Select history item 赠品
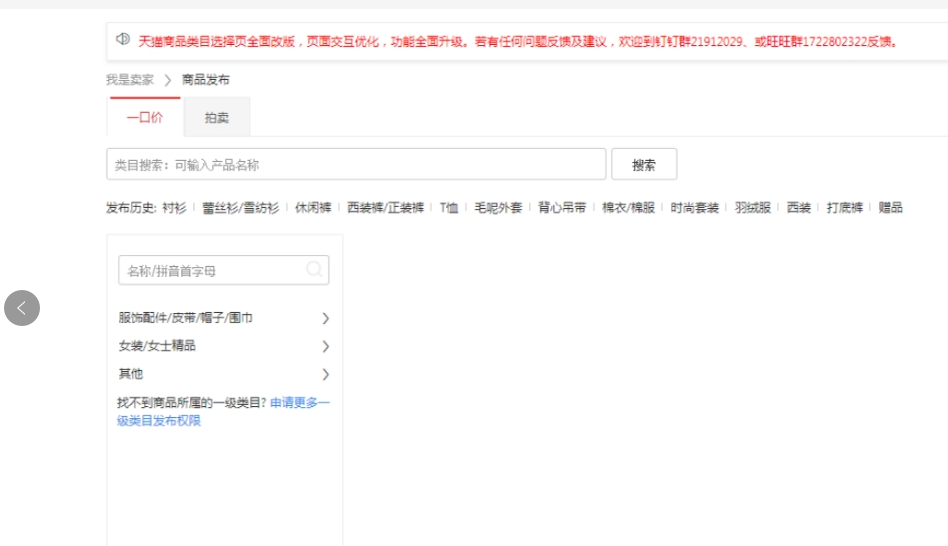The width and height of the screenshot is (948, 546). click(891, 208)
